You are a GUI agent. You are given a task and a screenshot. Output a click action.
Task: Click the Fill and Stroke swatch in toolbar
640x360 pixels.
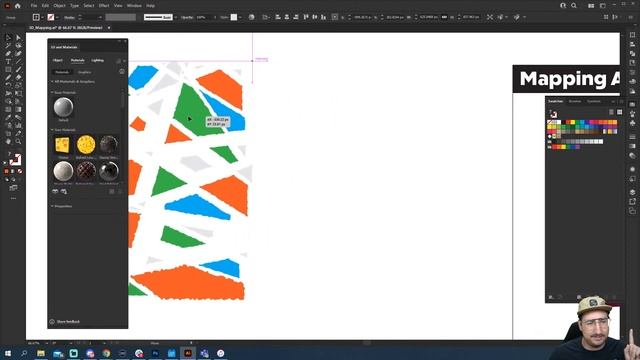[x=15, y=159]
